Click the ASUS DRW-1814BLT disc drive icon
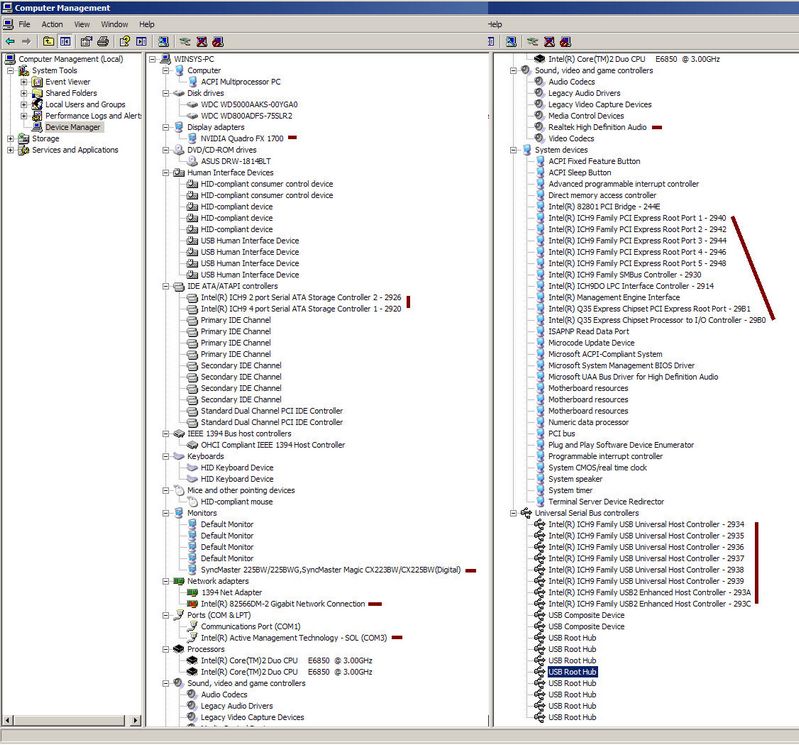The height and width of the screenshot is (745, 799). click(192, 161)
